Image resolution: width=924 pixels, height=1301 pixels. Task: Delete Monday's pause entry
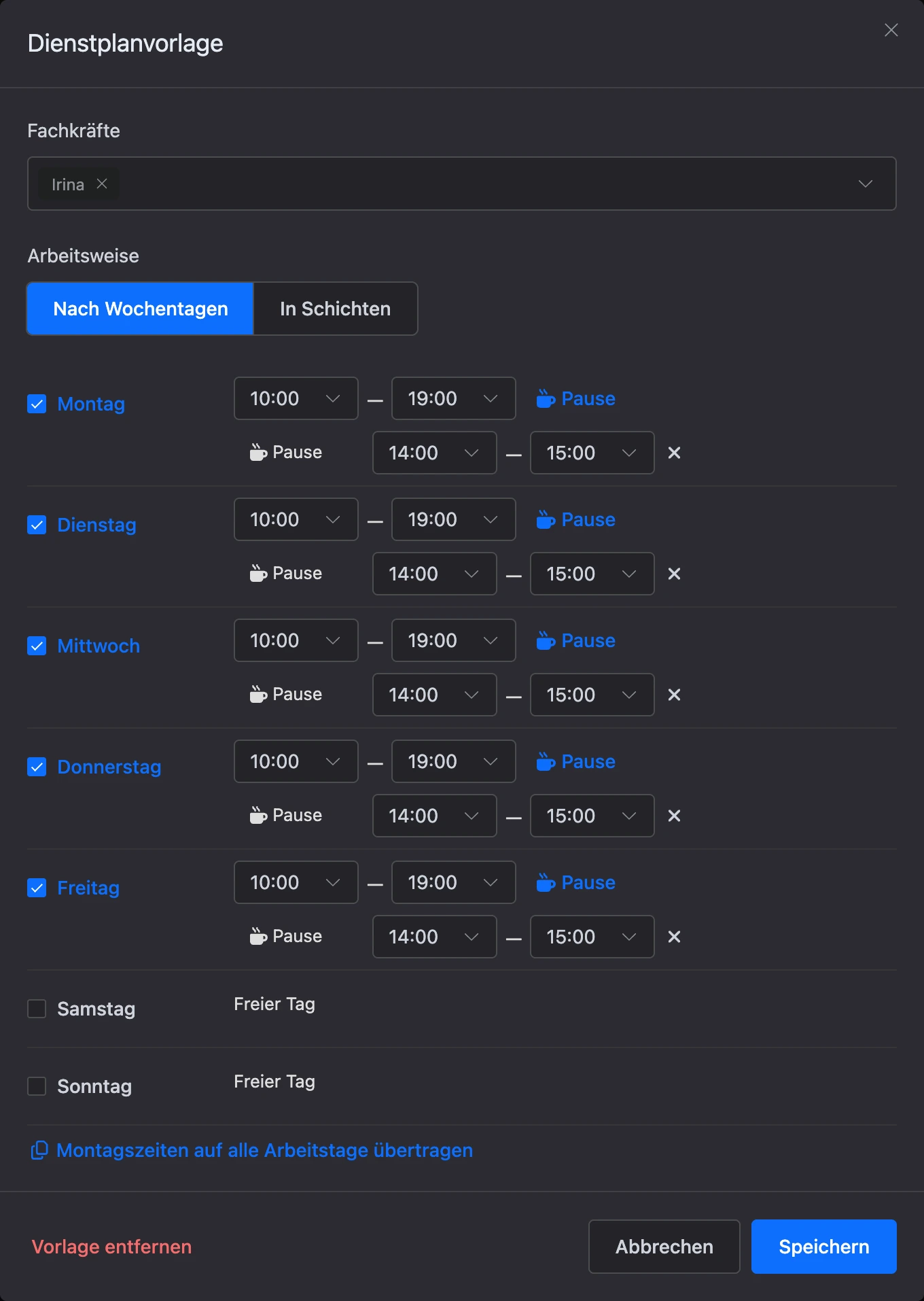coord(674,453)
